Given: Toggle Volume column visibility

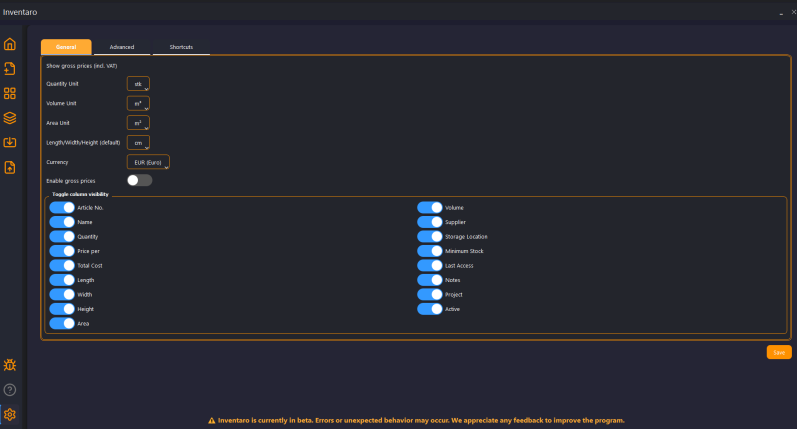Looking at the screenshot, I should pyautogui.click(x=430, y=207).
